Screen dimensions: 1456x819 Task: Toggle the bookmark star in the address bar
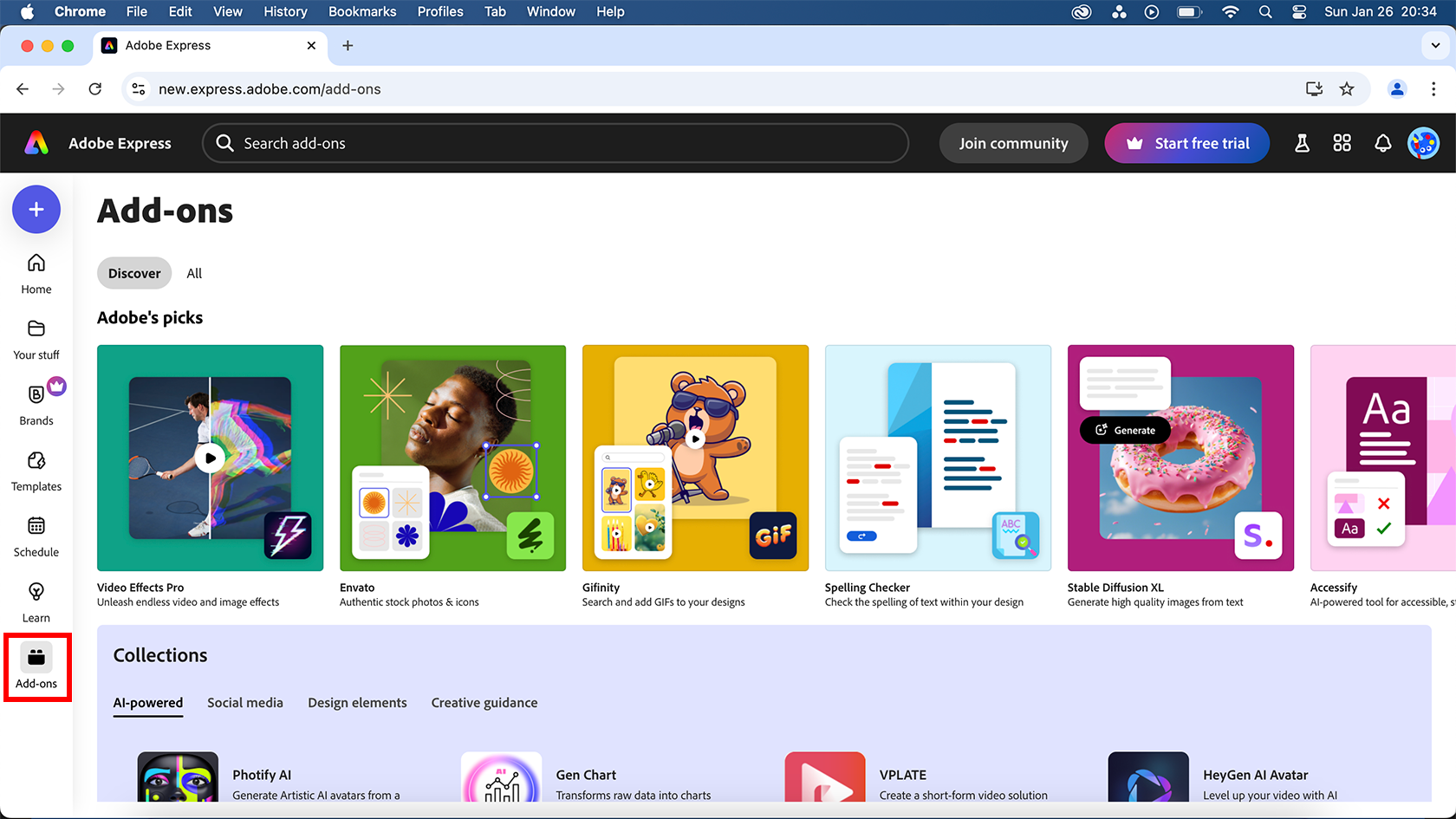[x=1347, y=88]
